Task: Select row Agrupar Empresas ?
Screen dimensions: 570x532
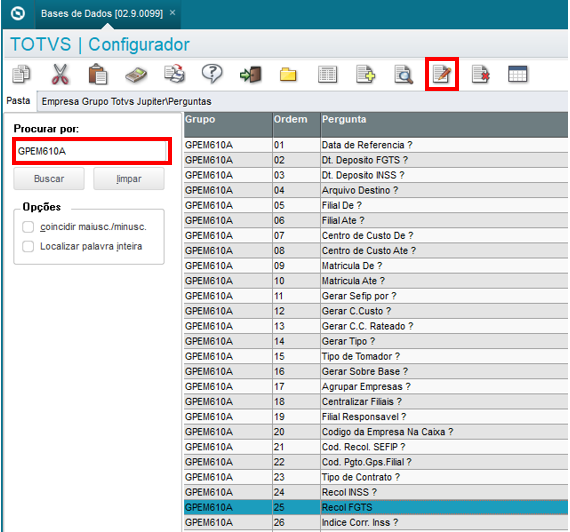Action: point(376,387)
